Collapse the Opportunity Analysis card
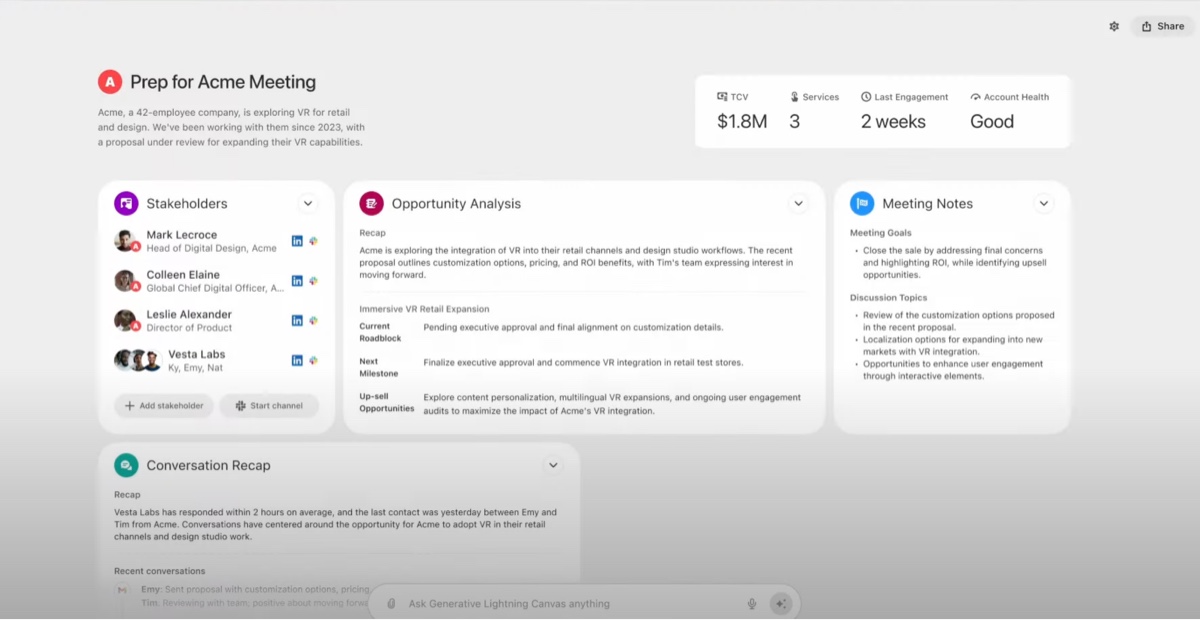Viewport: 1200px width, 620px height. tap(798, 204)
